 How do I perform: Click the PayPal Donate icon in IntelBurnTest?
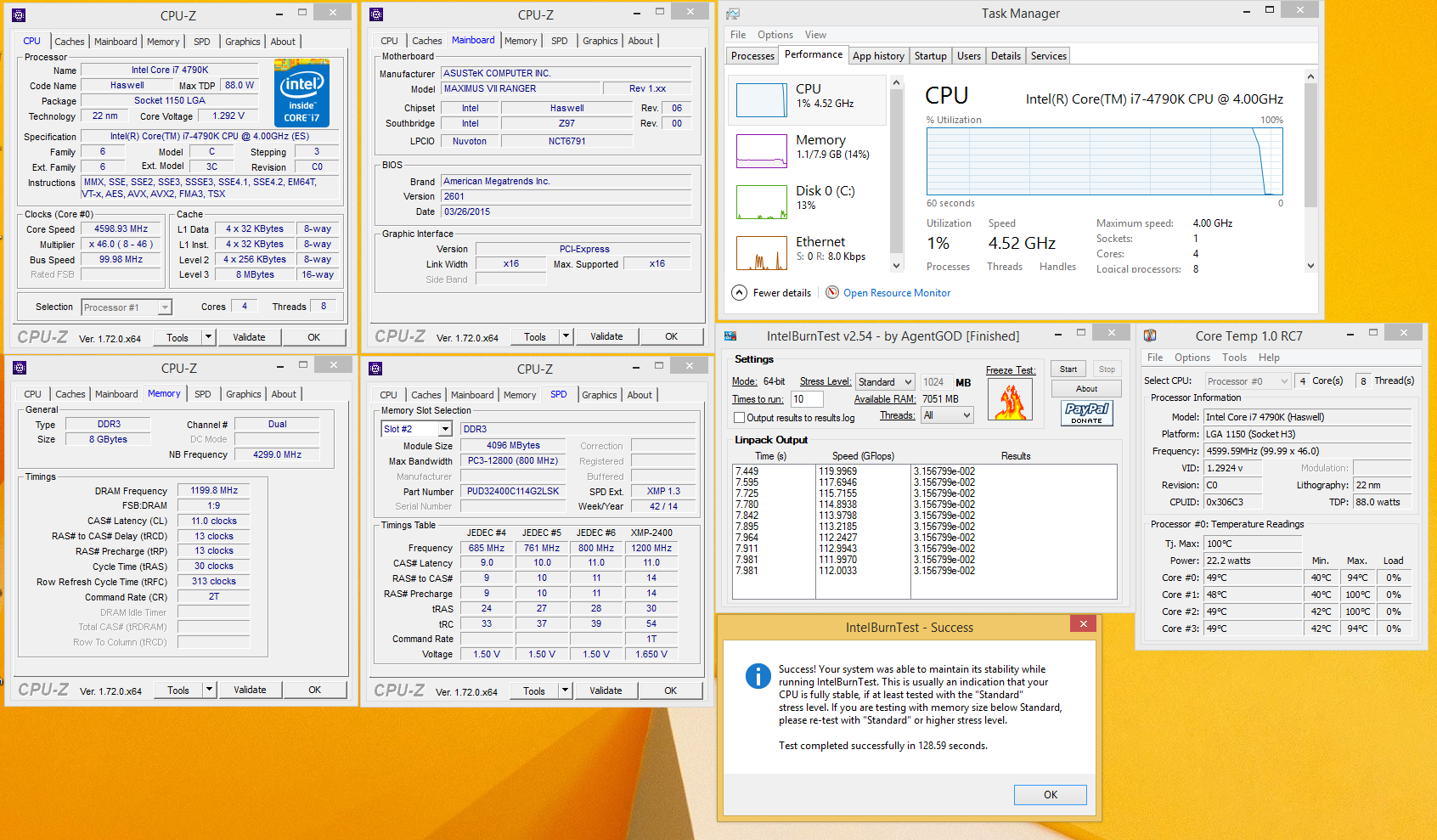click(x=1087, y=413)
